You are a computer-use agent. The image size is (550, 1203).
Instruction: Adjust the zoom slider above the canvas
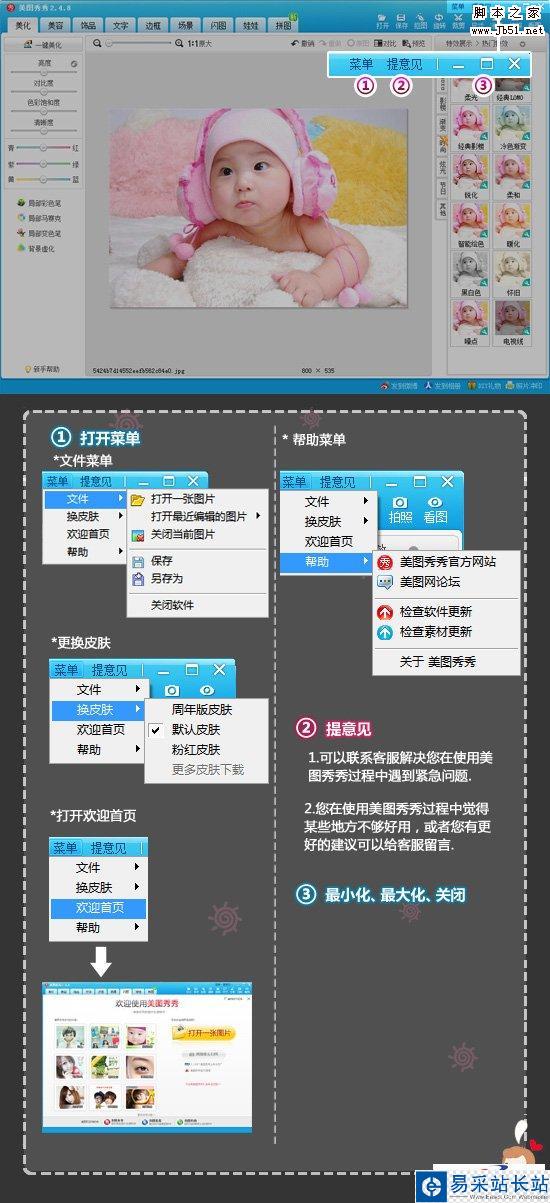(140, 44)
